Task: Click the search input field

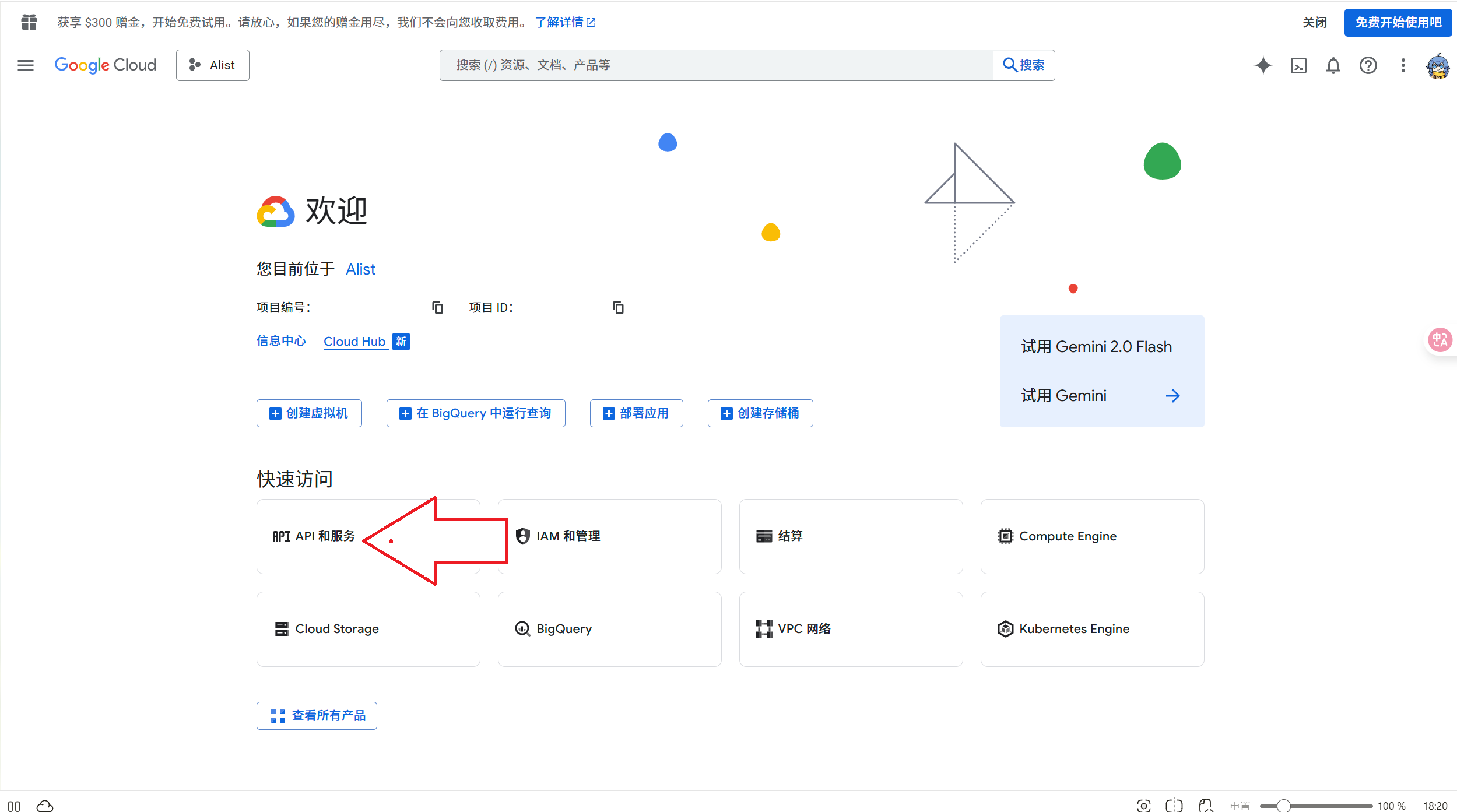Action: [716, 65]
